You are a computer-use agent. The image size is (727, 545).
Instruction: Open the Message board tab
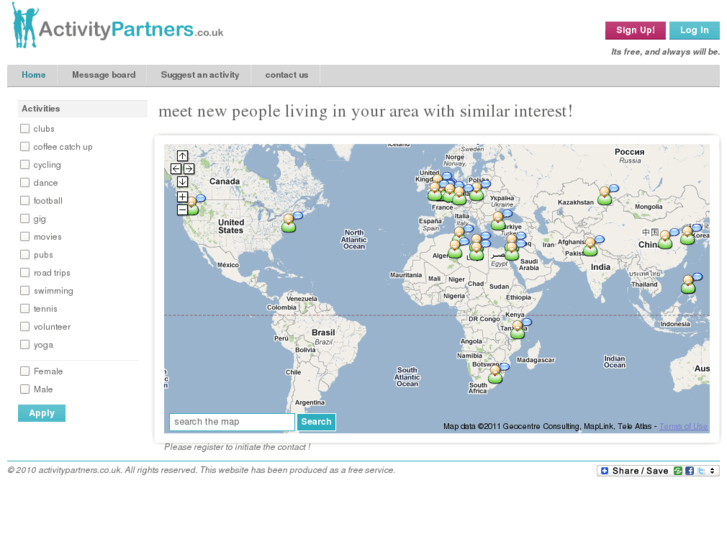click(103, 75)
